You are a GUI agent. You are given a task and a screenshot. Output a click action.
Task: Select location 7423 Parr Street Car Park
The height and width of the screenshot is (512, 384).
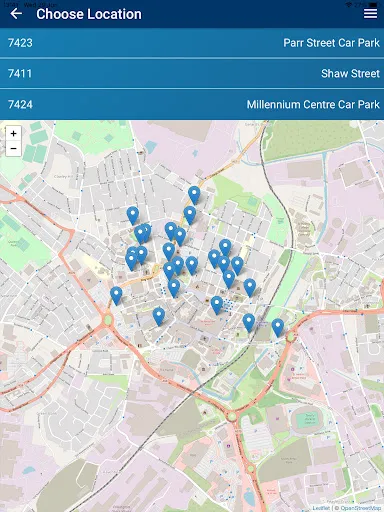pos(192,43)
